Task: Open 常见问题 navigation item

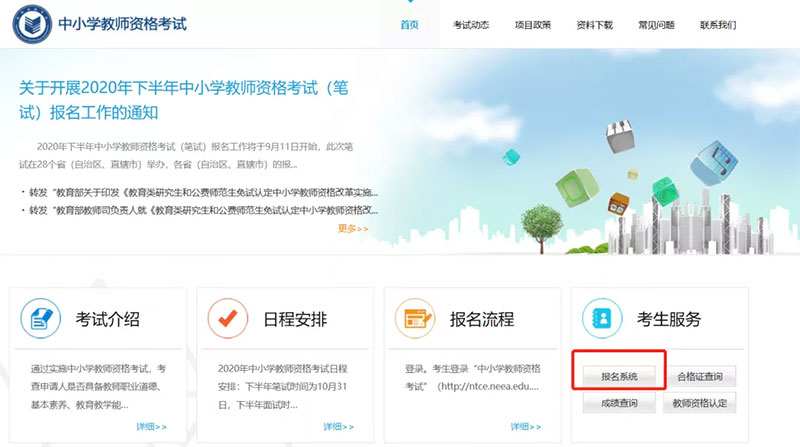Action: pyautogui.click(x=656, y=25)
